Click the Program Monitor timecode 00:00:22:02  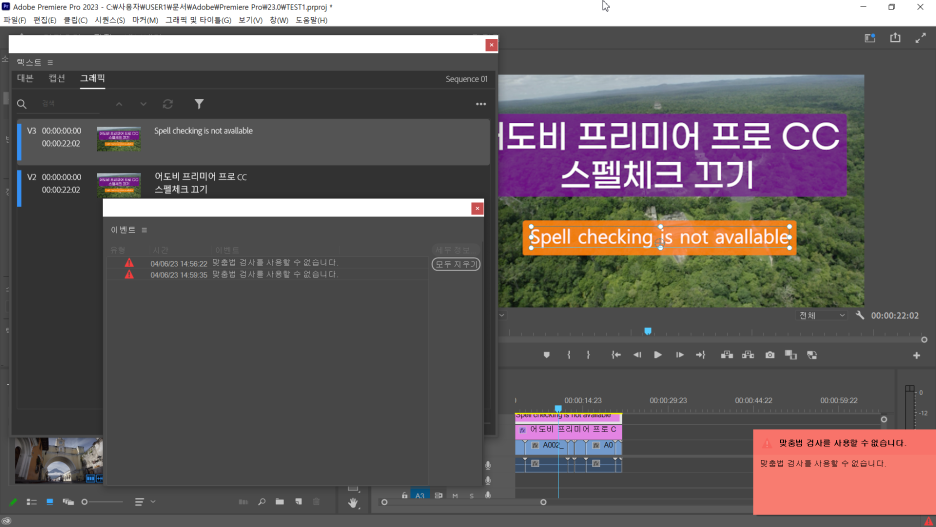894,315
